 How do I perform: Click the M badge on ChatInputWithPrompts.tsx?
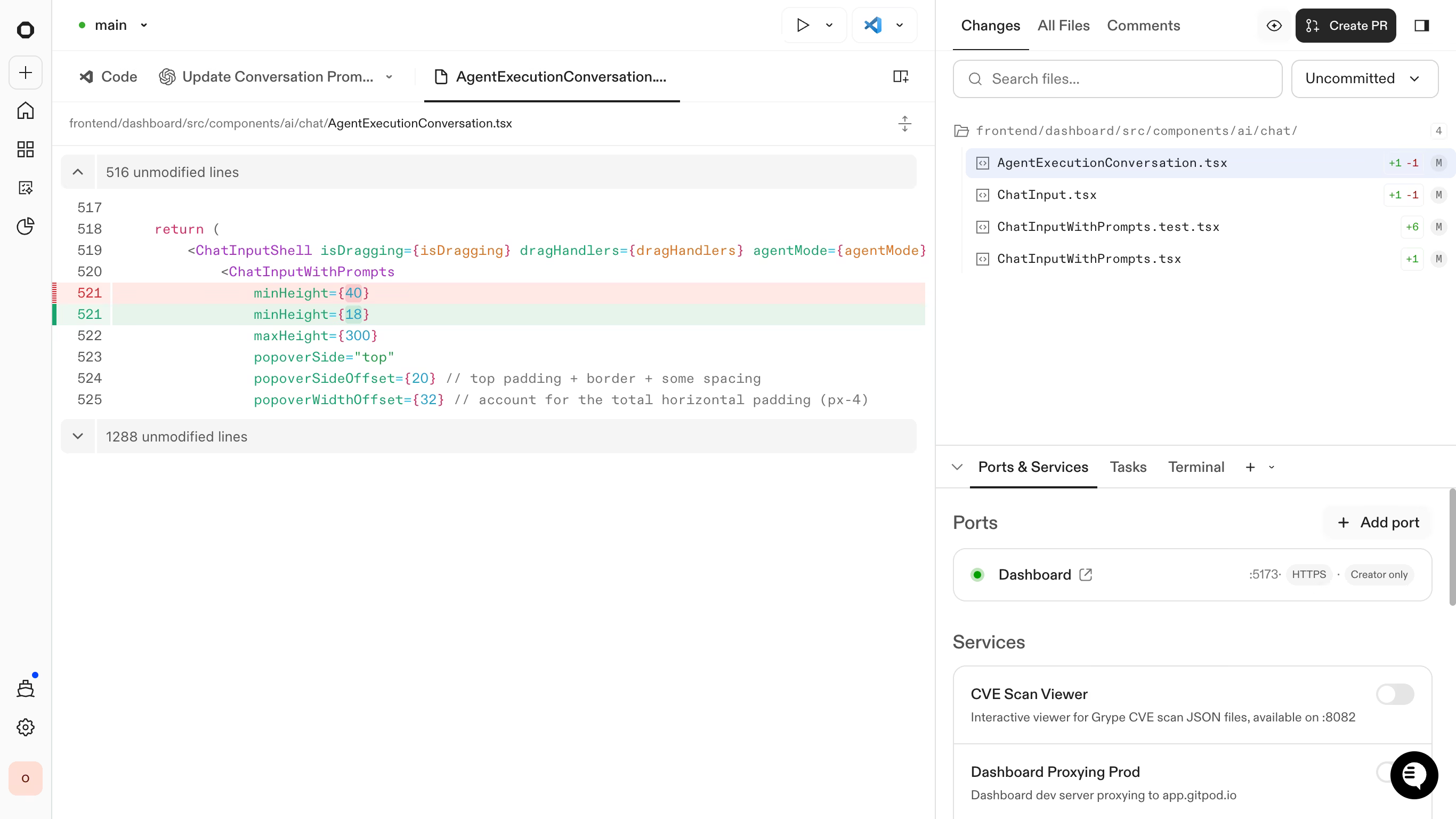pyautogui.click(x=1438, y=259)
